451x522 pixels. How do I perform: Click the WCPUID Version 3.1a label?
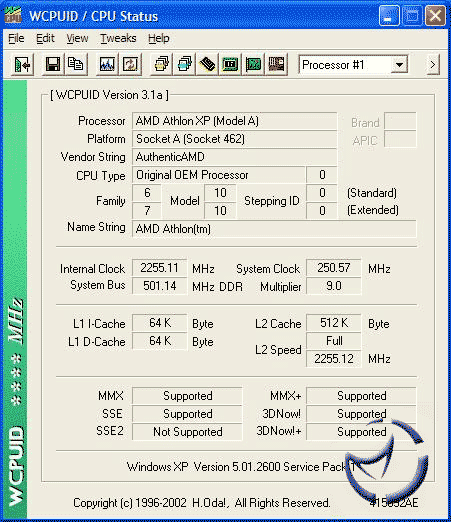pos(109,95)
